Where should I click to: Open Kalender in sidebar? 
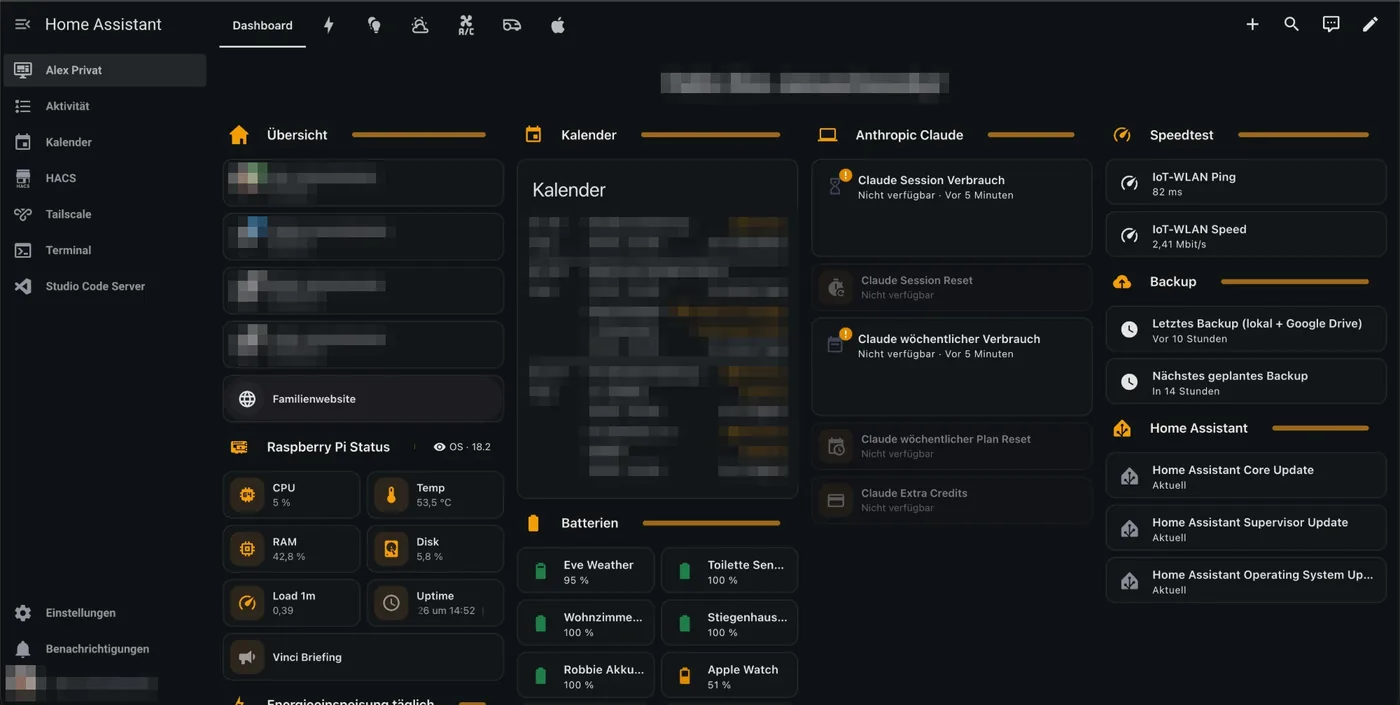point(105,142)
